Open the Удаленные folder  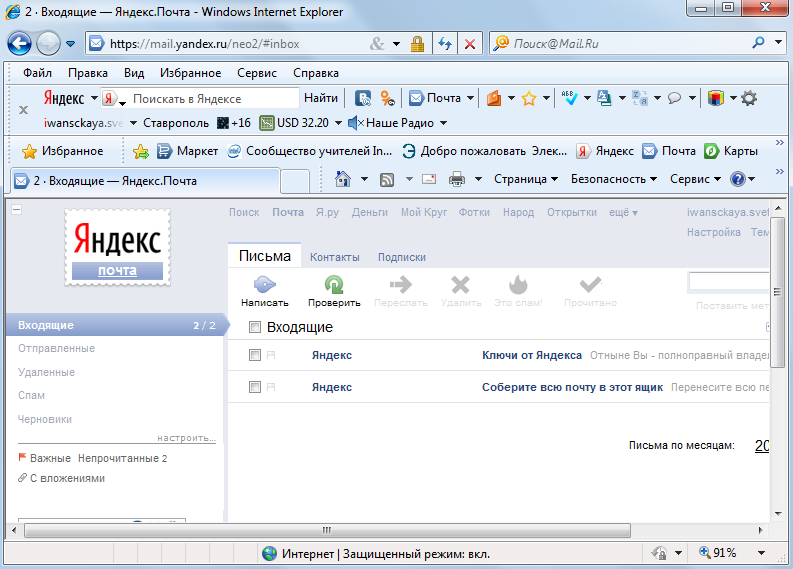(x=47, y=372)
